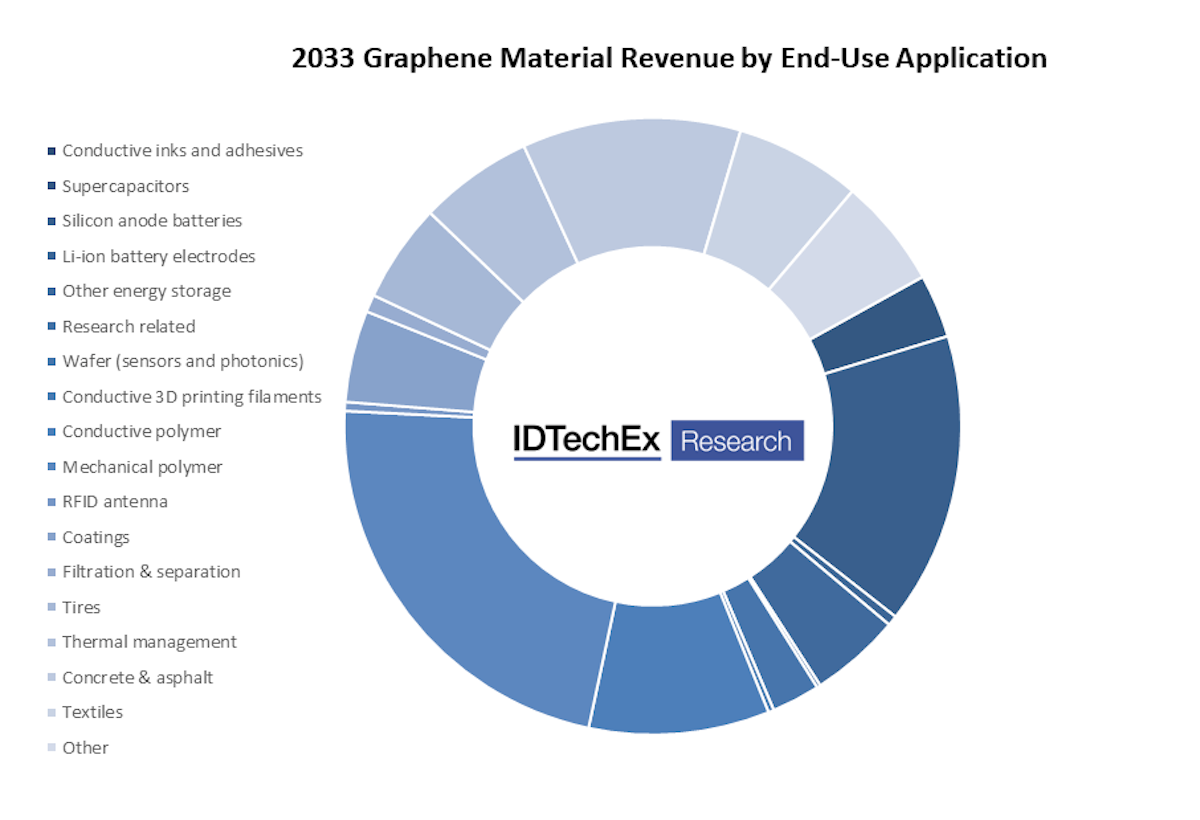1200x820 pixels.
Task: Click the Research label in the center logo
Action: coord(737,440)
